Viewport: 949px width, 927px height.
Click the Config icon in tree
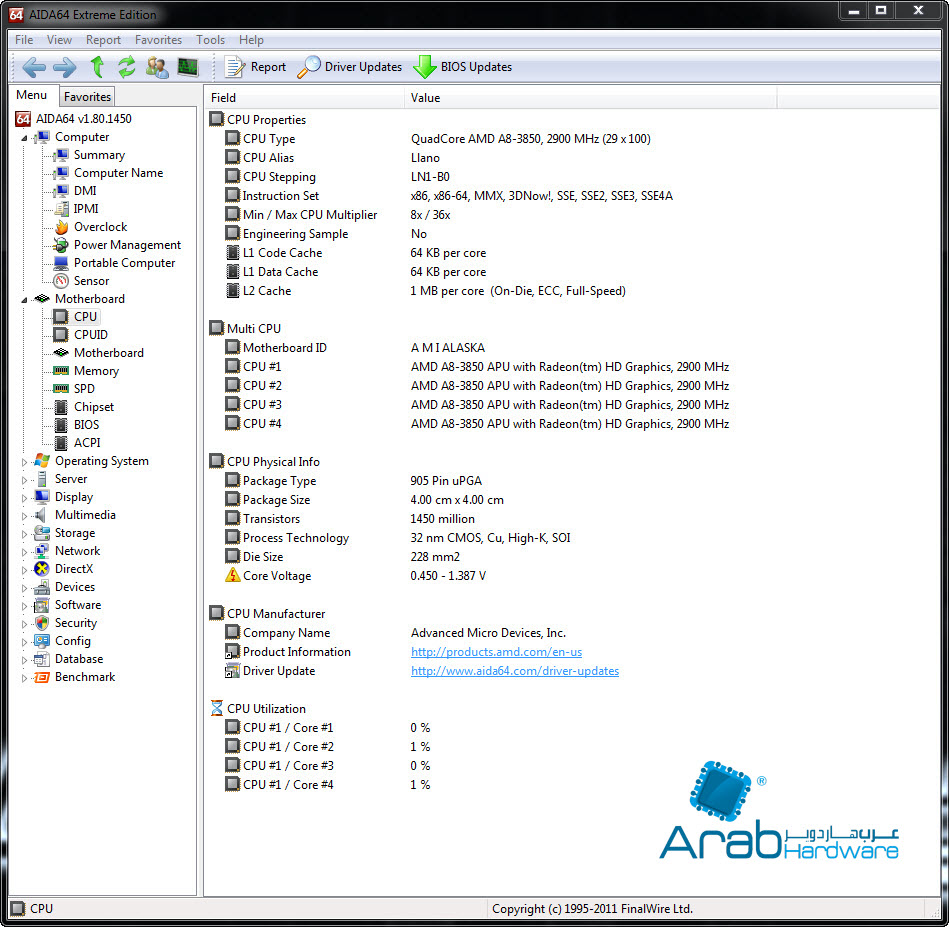point(42,641)
